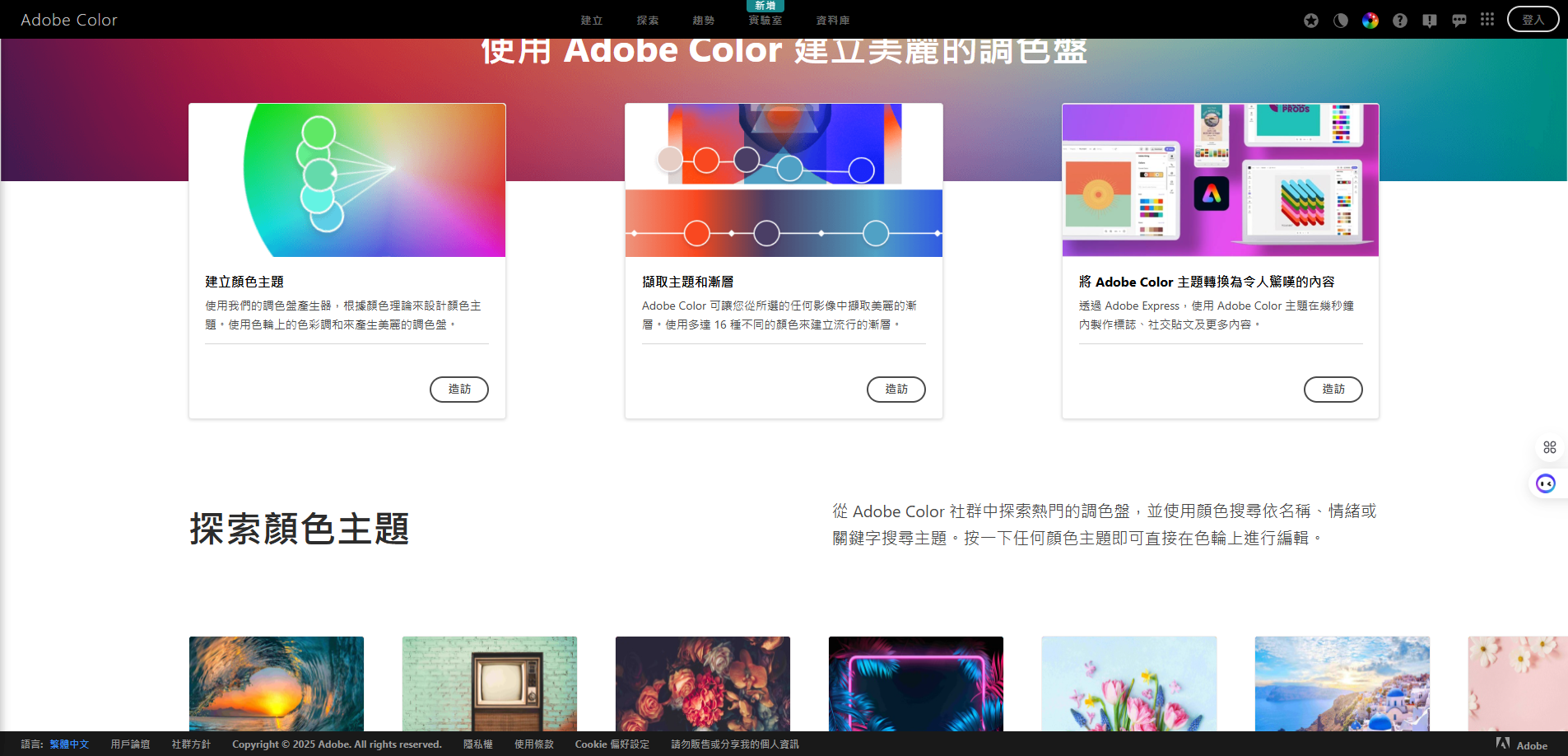Open the feedback chat bubble icon
Image resolution: width=1568 pixels, height=756 pixels.
[1458, 20]
